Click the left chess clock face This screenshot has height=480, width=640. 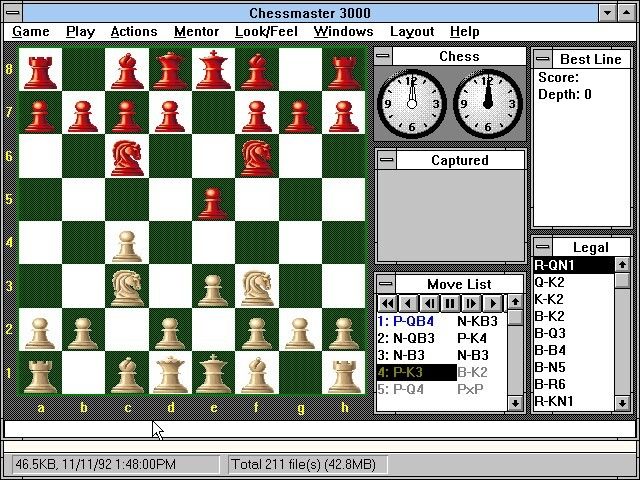click(411, 103)
